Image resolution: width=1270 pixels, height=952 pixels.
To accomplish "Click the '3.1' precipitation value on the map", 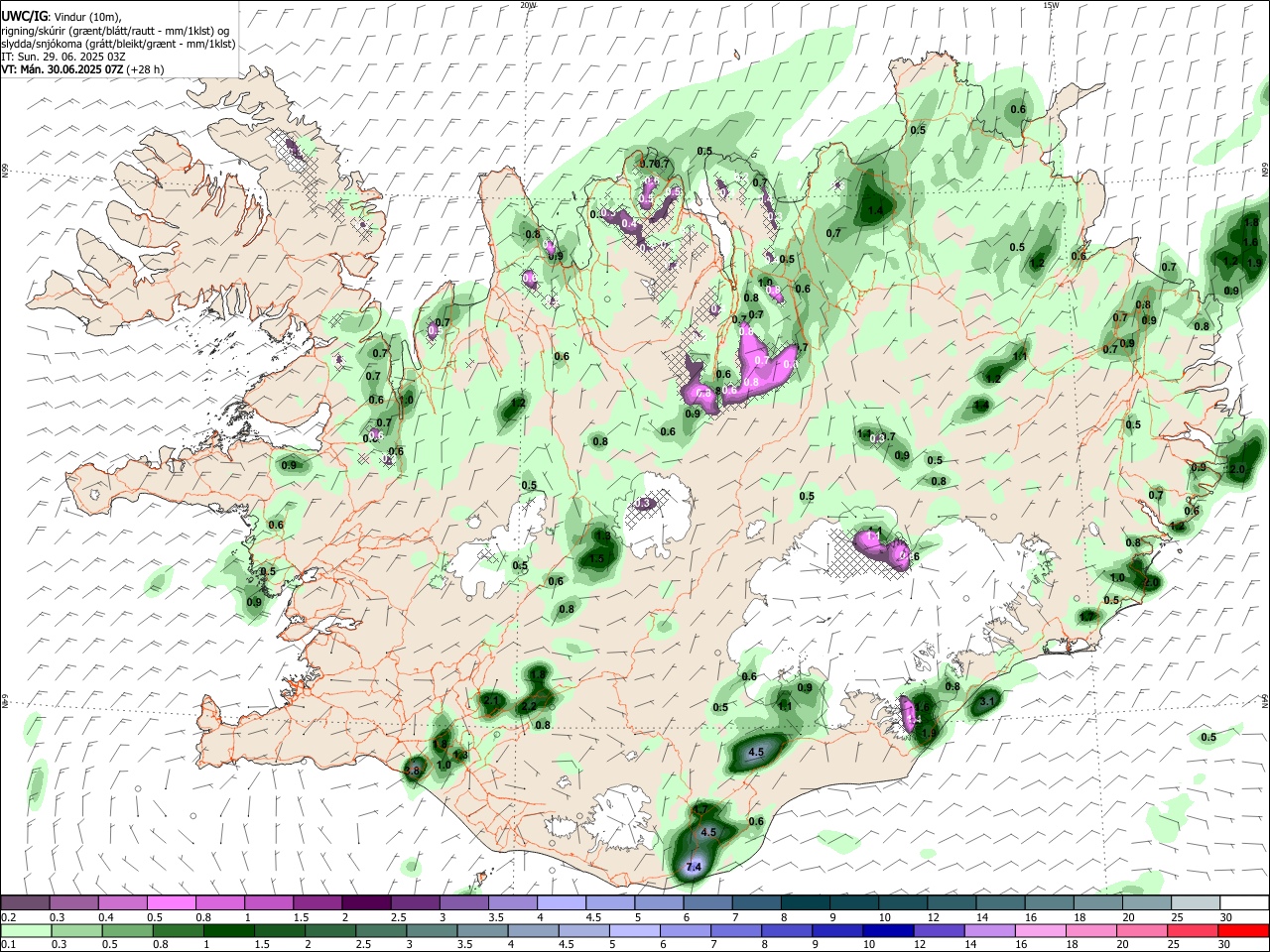I will (x=987, y=701).
